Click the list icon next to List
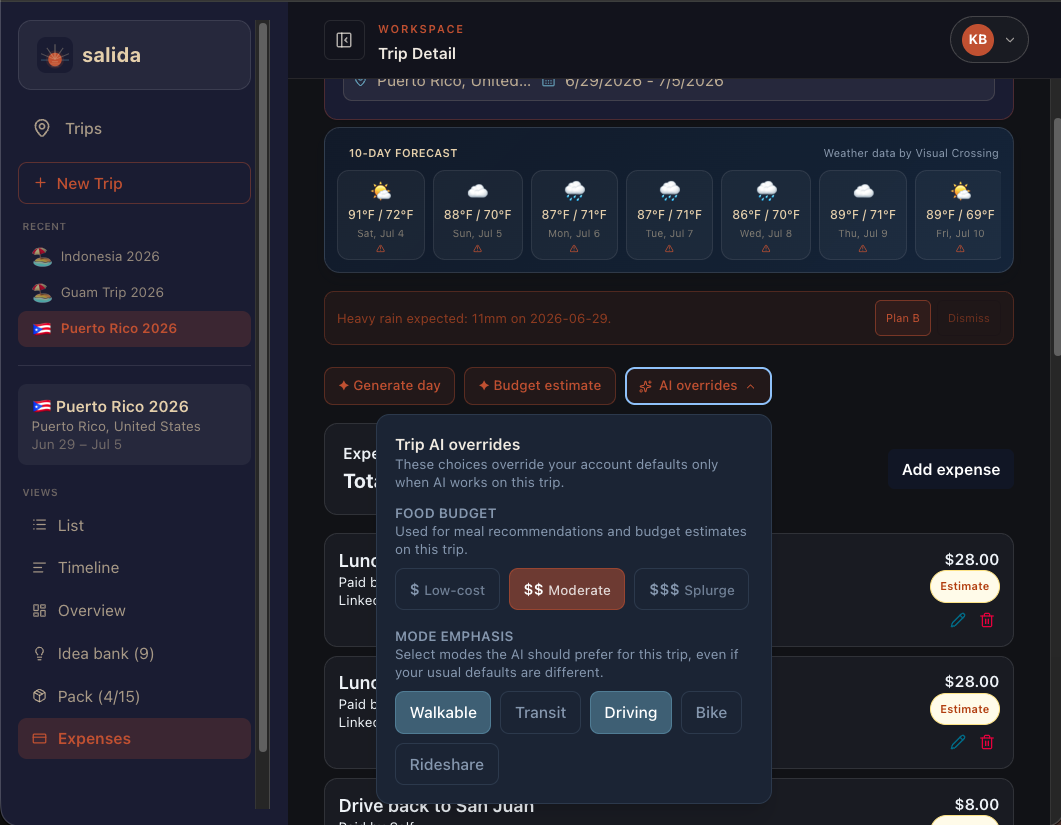This screenshot has height=825, width=1061. click(x=39, y=525)
